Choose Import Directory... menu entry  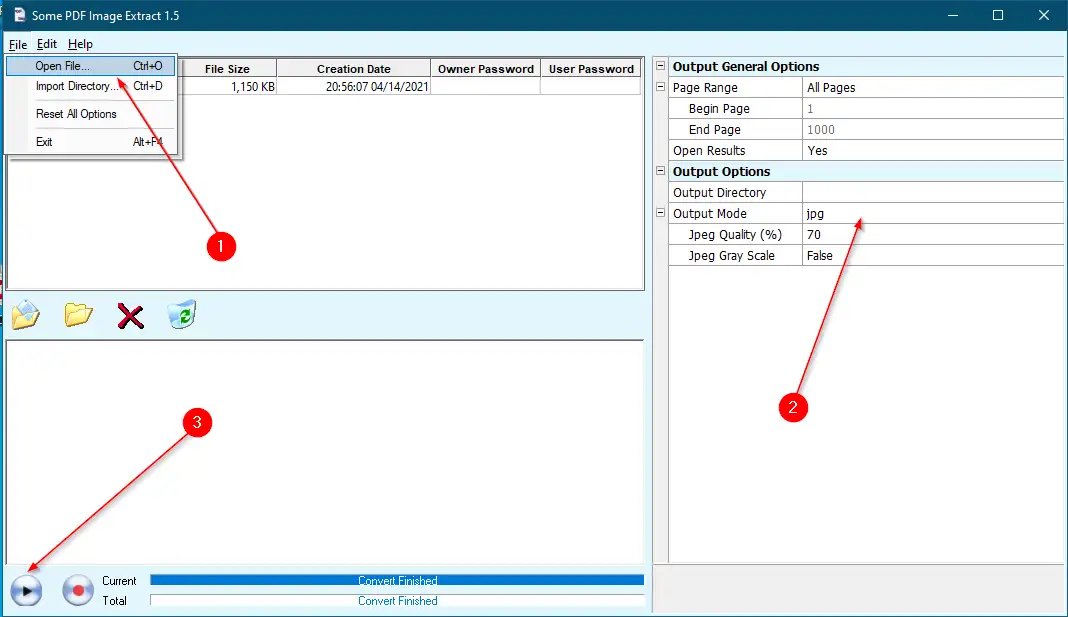(91, 86)
